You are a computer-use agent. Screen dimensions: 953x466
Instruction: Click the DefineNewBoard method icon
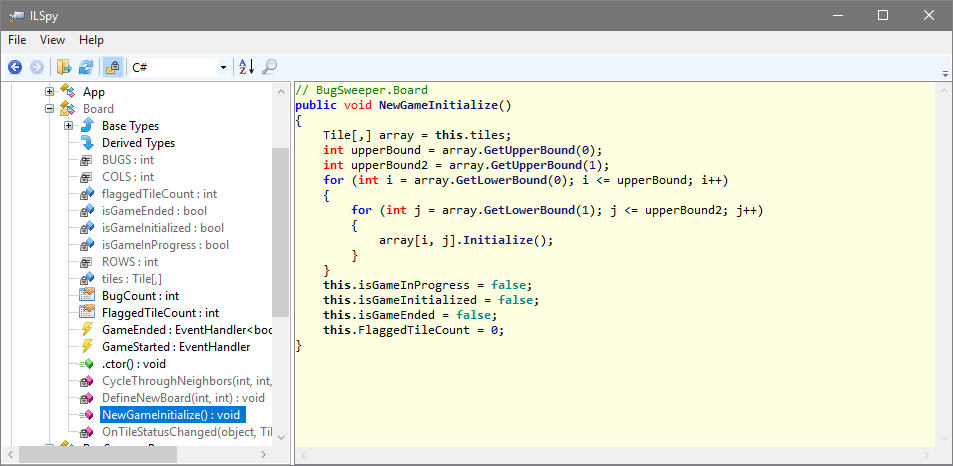87,399
